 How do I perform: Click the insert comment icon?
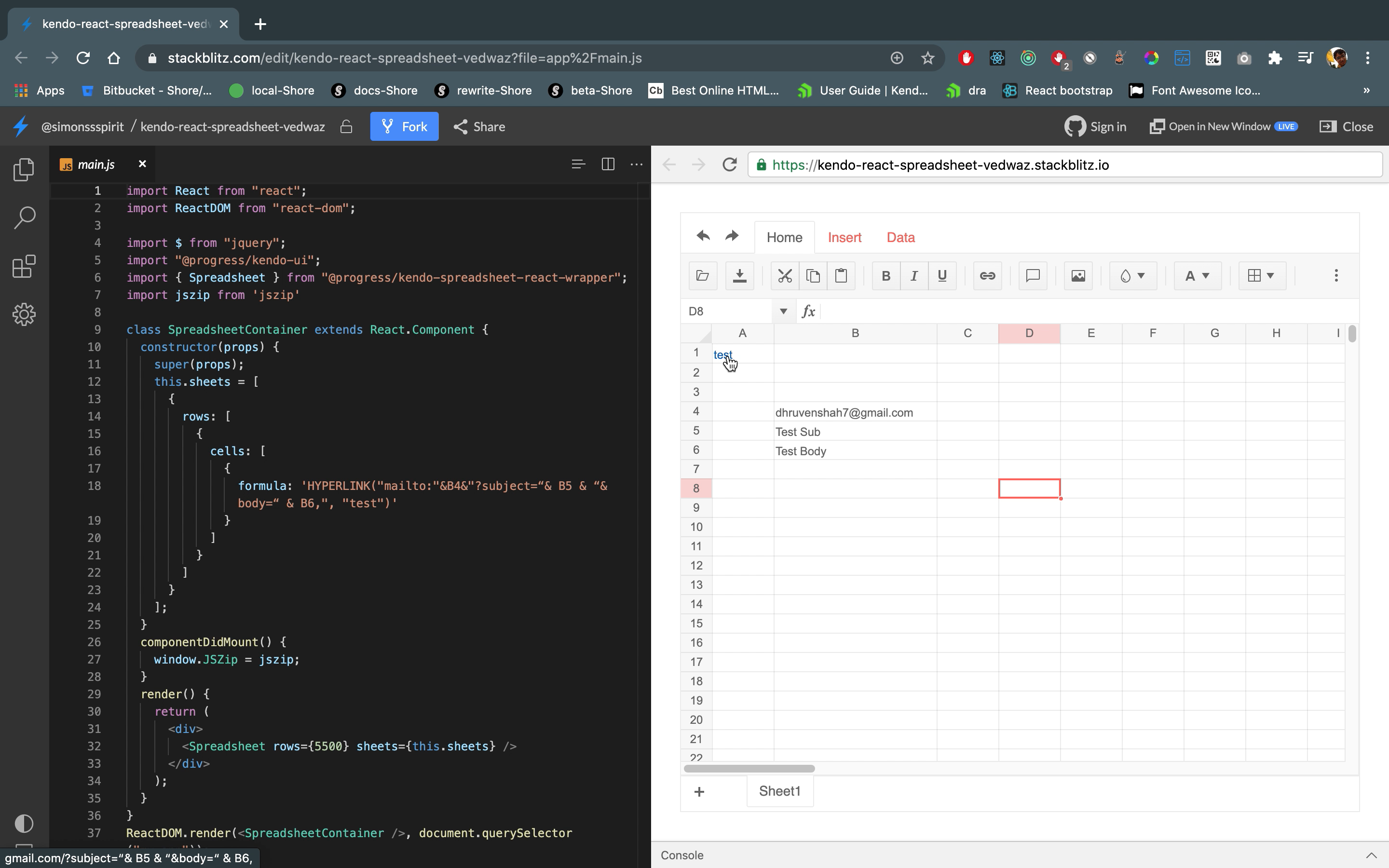tap(1033, 275)
